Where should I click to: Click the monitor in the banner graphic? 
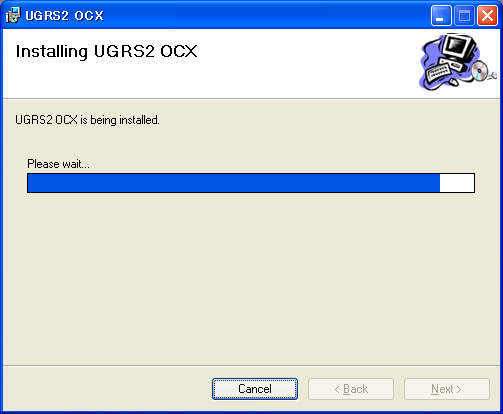pos(459,48)
